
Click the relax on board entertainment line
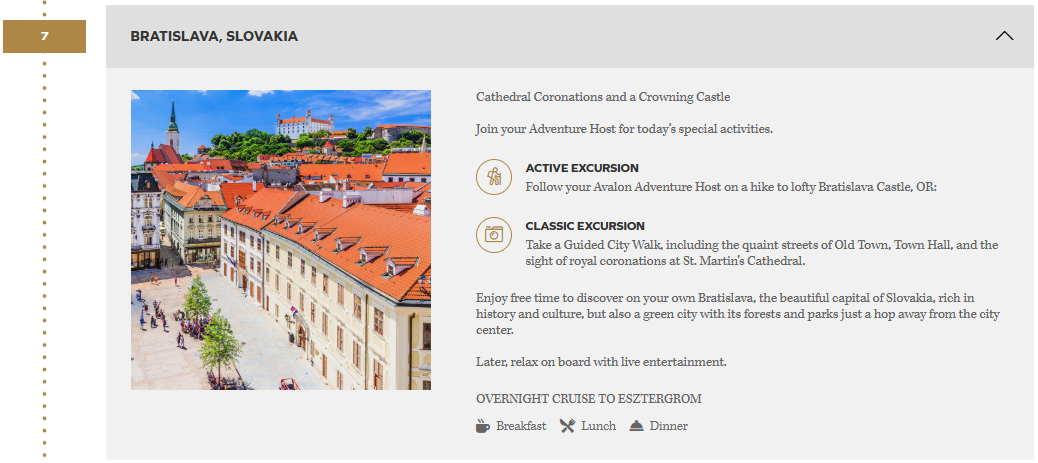(x=601, y=362)
